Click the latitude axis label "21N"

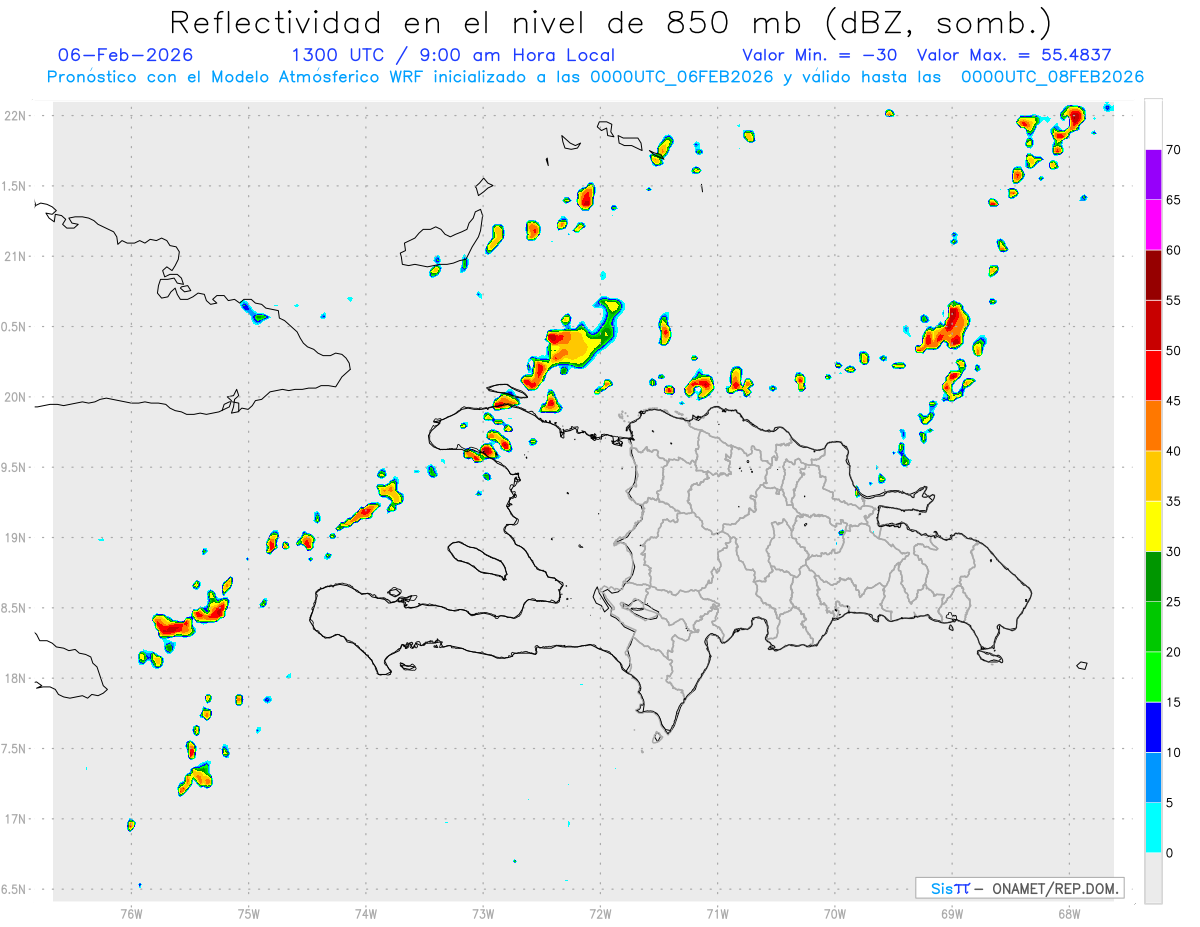[x=16, y=256]
